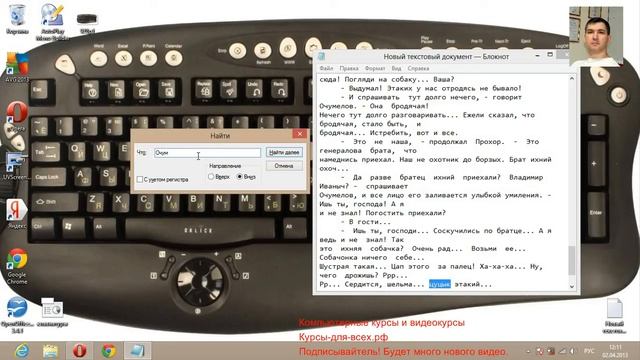Open the Recycle Bin desktop icon
Image resolution: width=640 pixels, height=360 pixels.
[x=17, y=19]
